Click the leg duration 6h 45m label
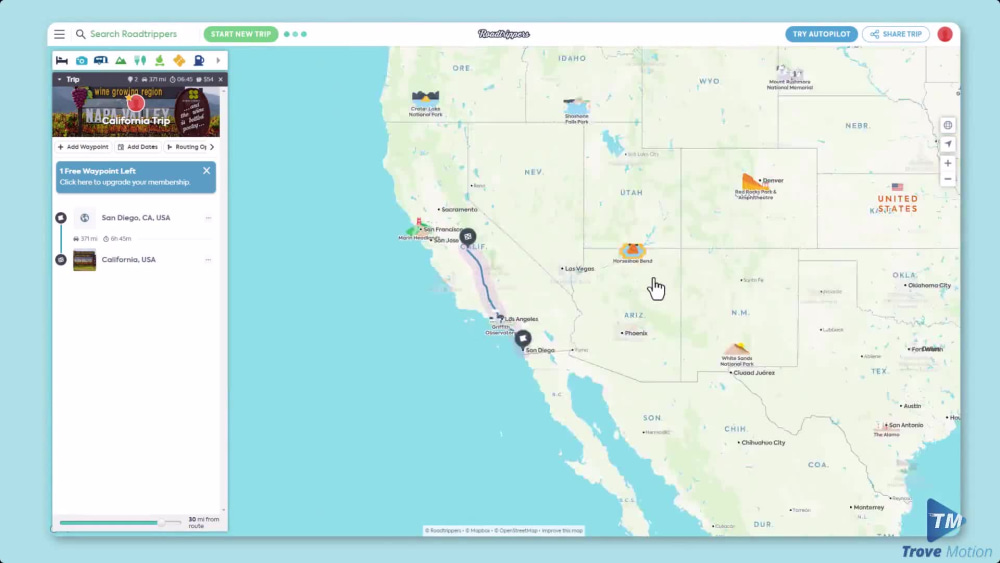The width and height of the screenshot is (1000, 563). 117,239
